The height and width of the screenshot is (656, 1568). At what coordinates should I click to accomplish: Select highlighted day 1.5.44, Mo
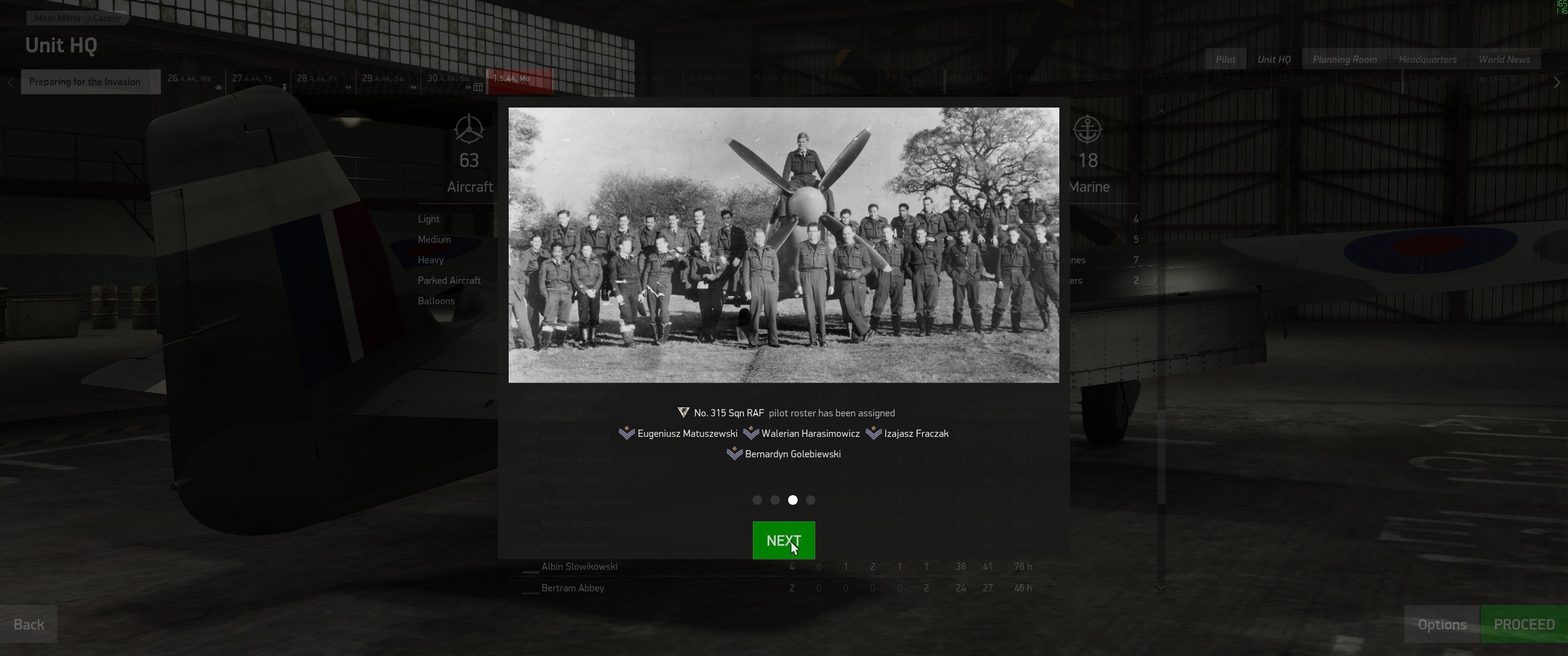tap(521, 82)
